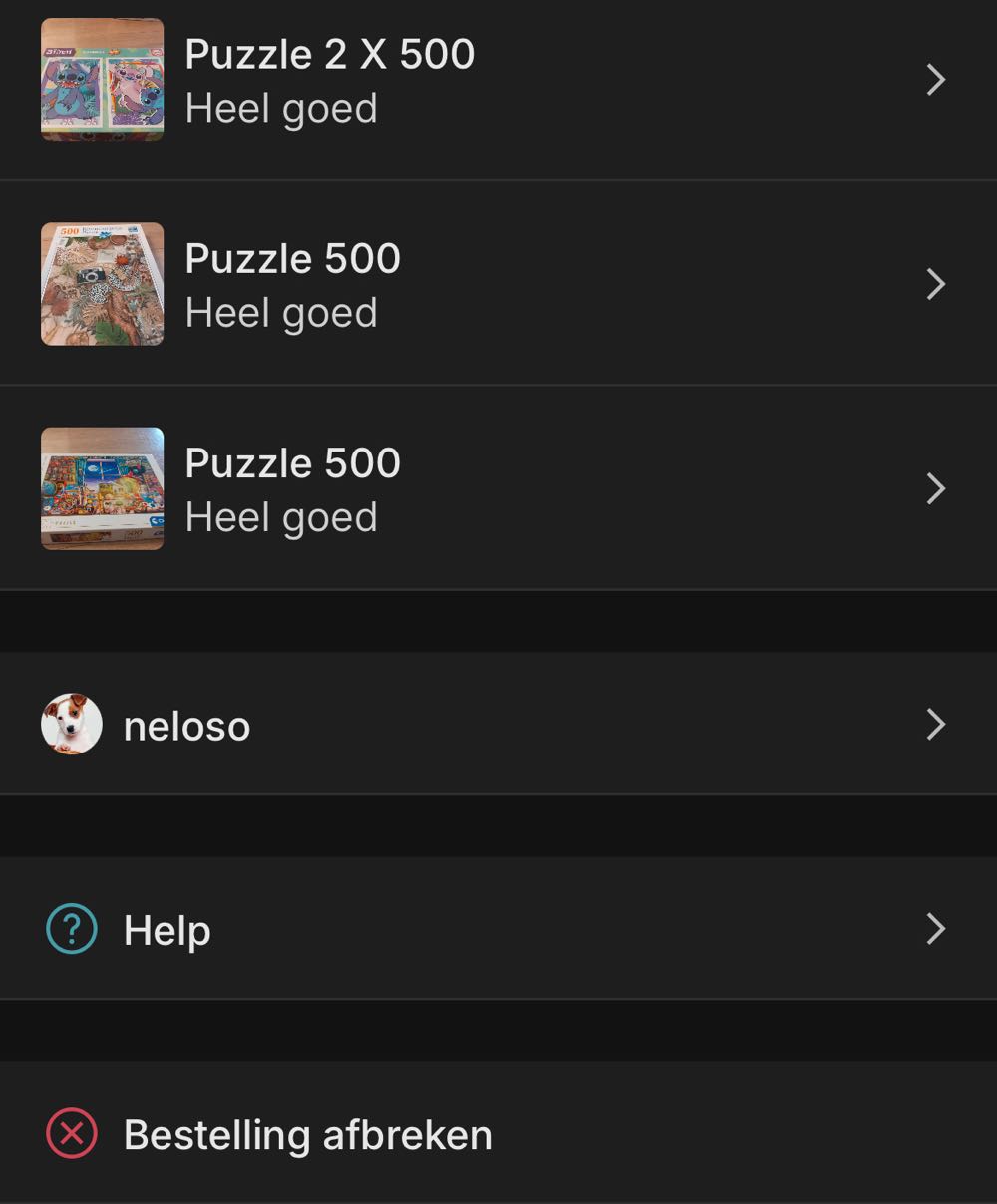Click the chevron in the Help row

click(x=935, y=929)
